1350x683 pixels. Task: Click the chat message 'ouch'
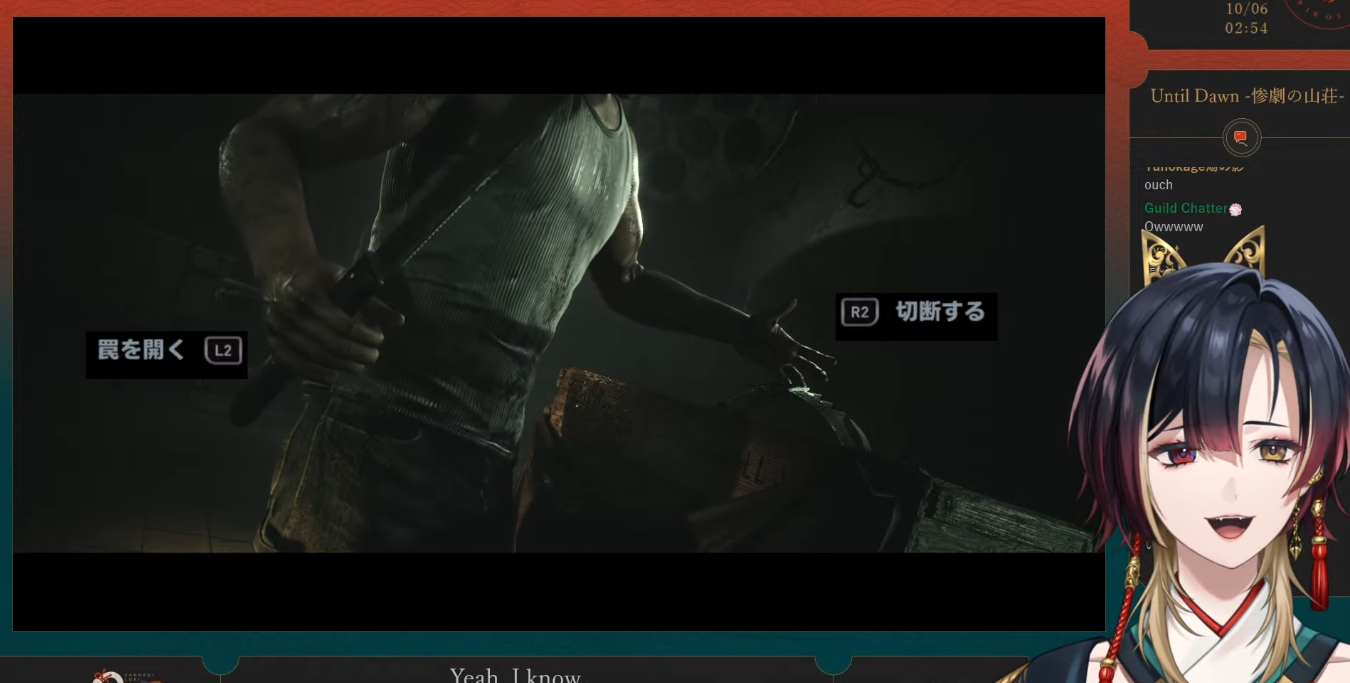tap(1158, 185)
